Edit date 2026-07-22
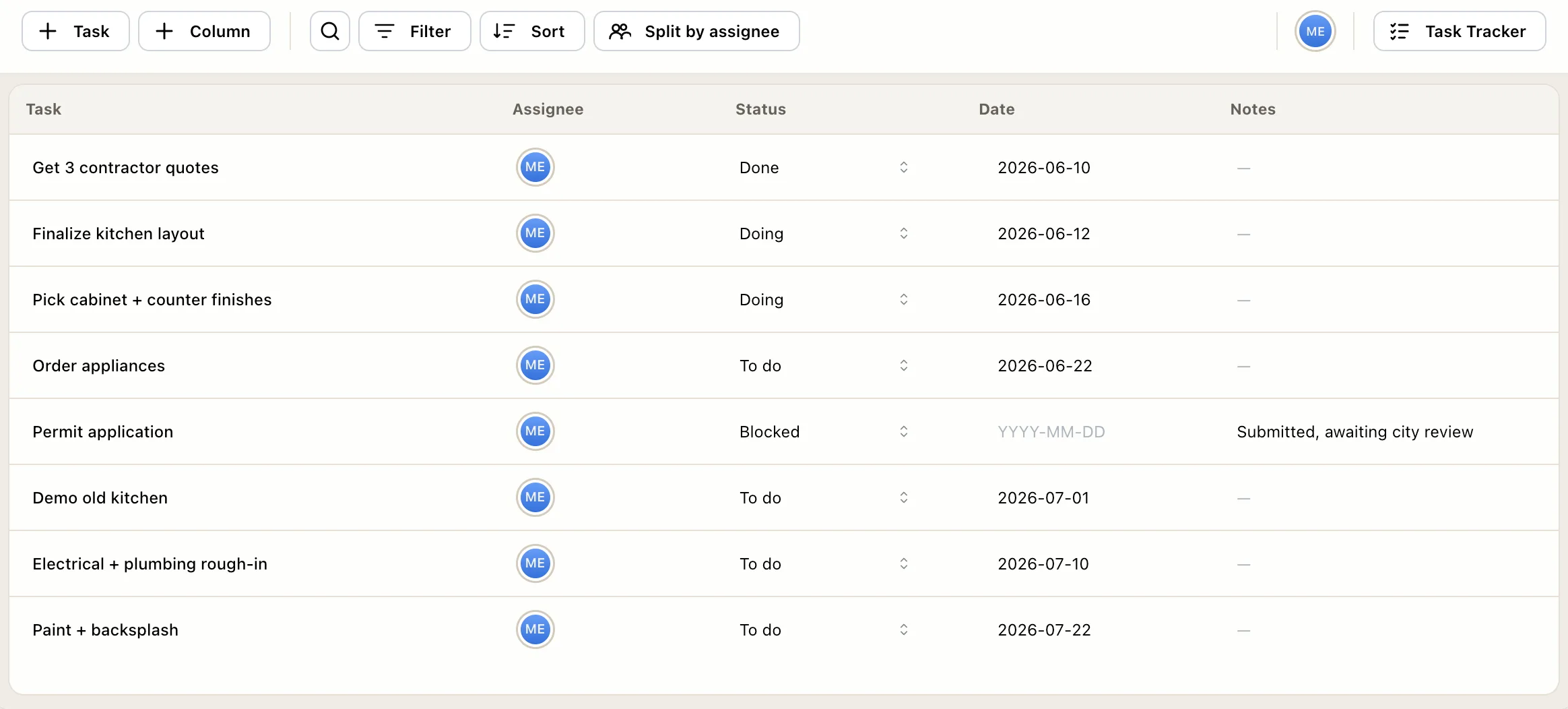This screenshot has height=709, width=1568. tap(1044, 629)
